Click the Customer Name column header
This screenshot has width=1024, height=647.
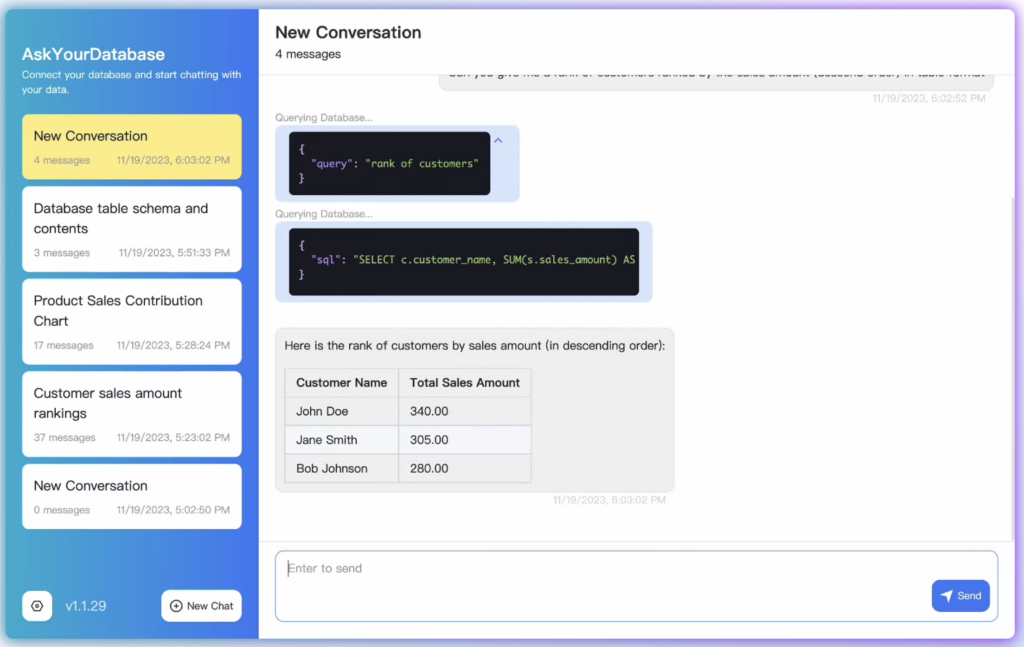click(x=341, y=383)
